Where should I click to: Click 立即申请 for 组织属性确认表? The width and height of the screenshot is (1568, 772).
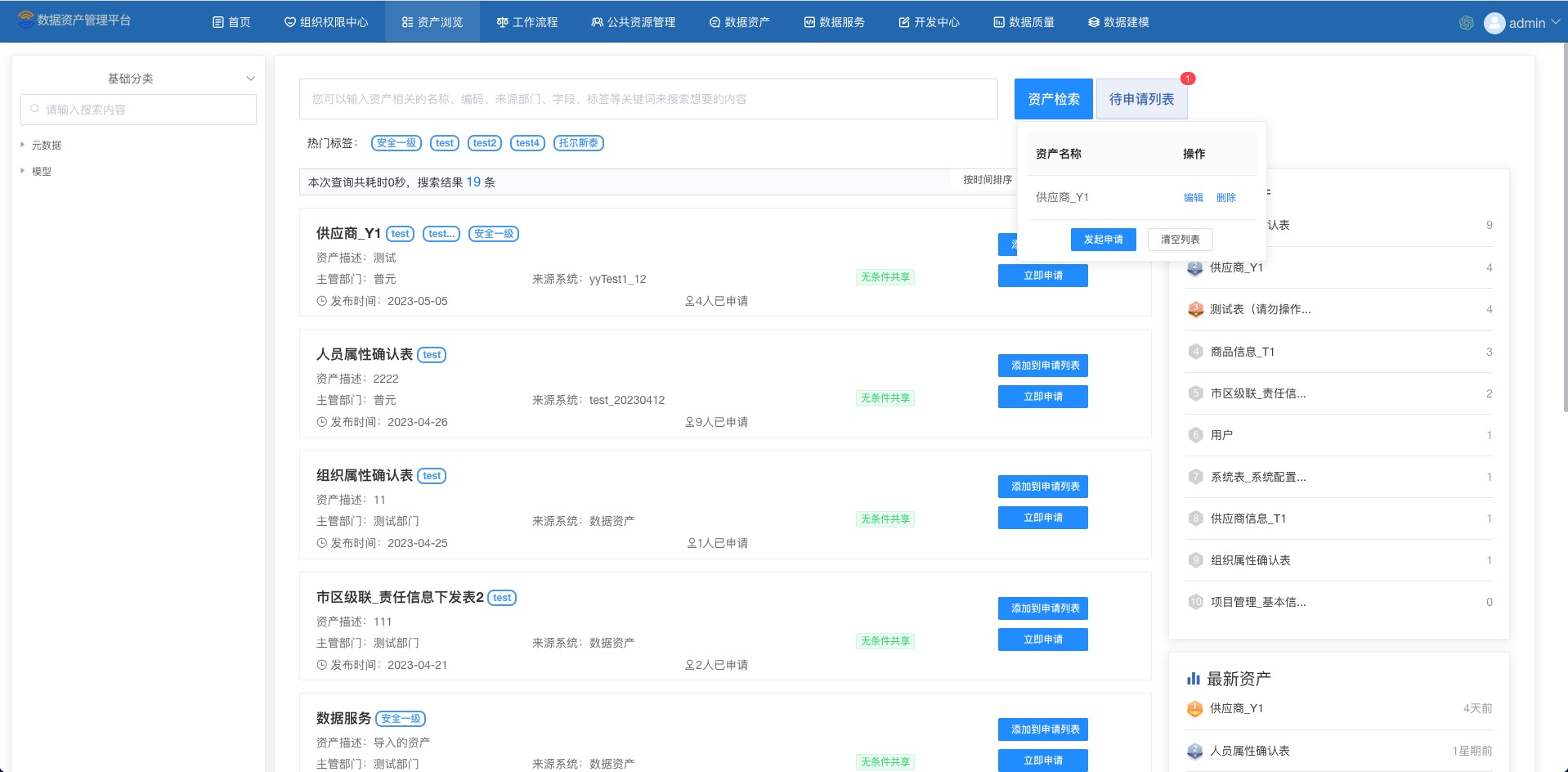[1043, 518]
